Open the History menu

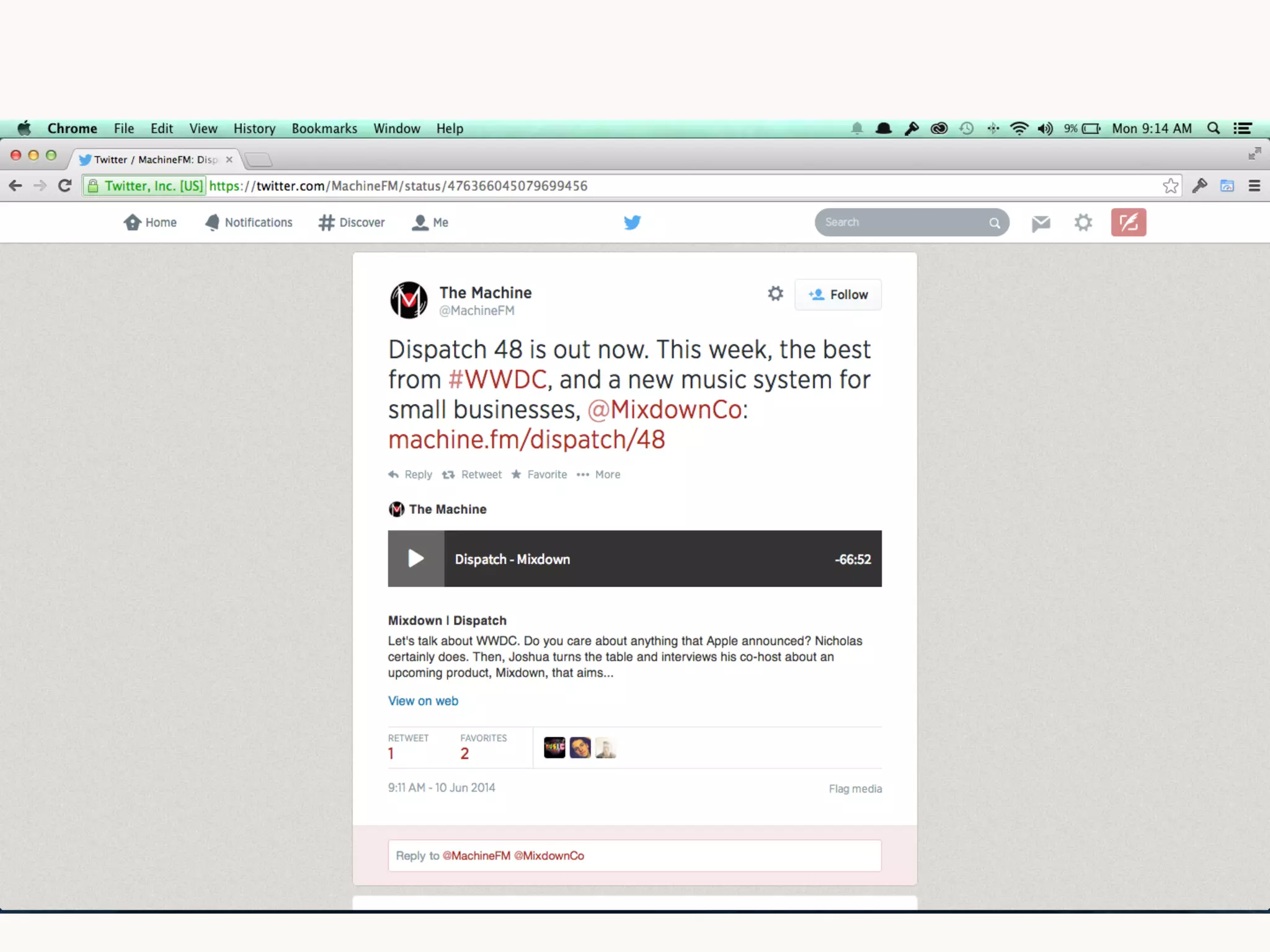tap(254, 128)
